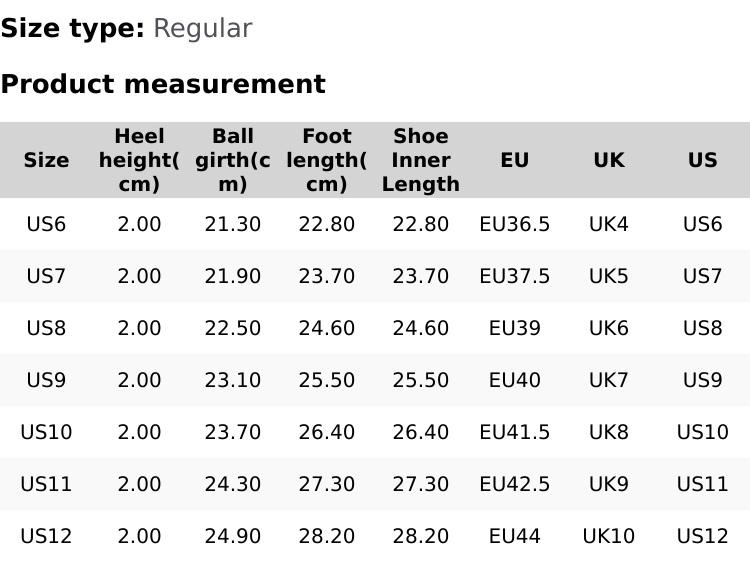The width and height of the screenshot is (750, 562).
Task: Click the US column header
Action: point(702,160)
